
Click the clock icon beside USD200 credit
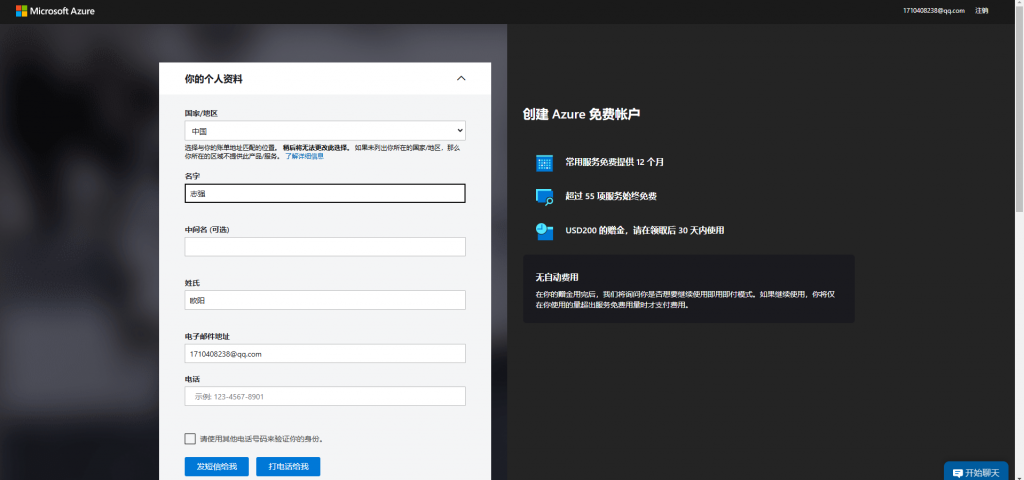(x=544, y=231)
